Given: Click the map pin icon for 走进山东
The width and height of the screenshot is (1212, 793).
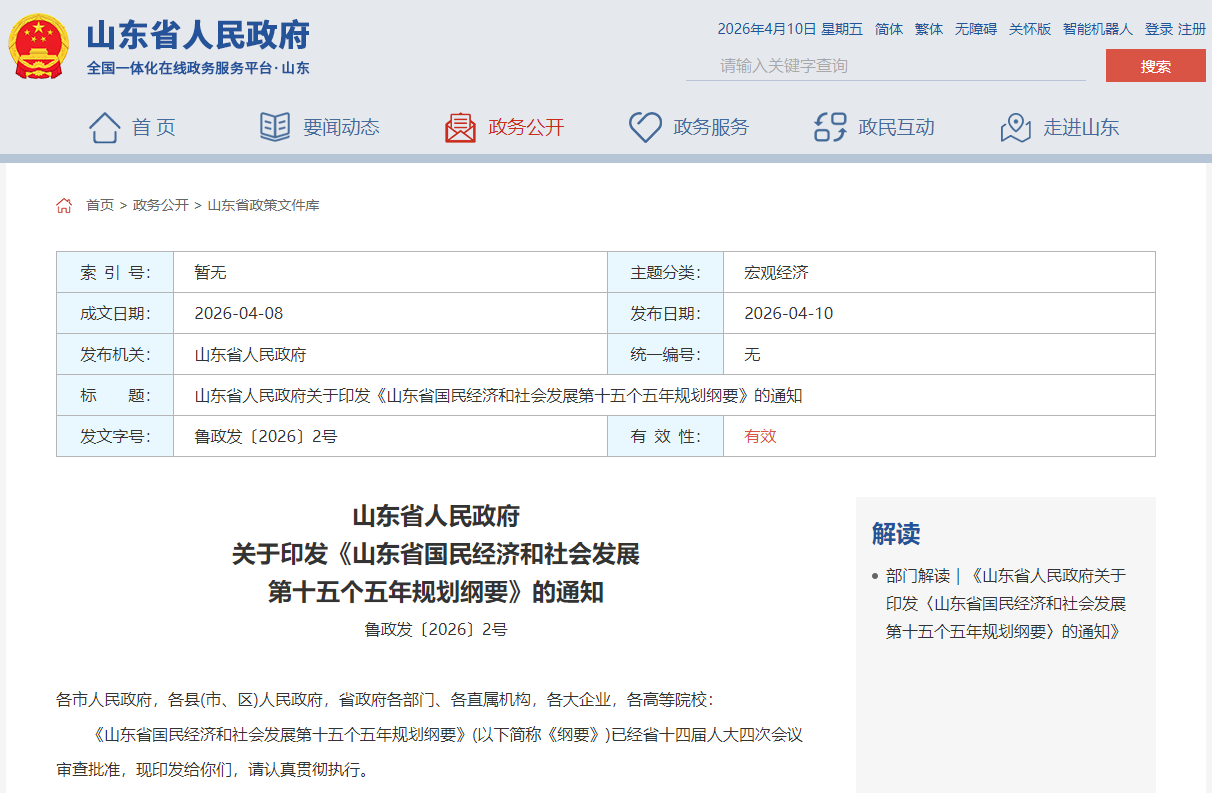Looking at the screenshot, I should (x=1015, y=127).
